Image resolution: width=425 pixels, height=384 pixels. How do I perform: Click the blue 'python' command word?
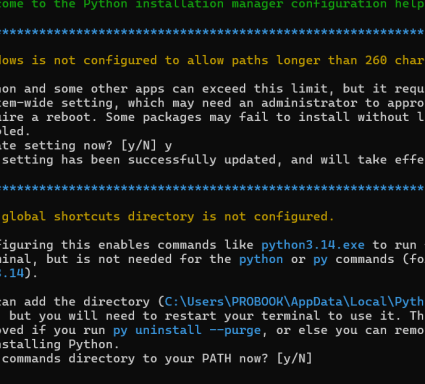(261, 259)
